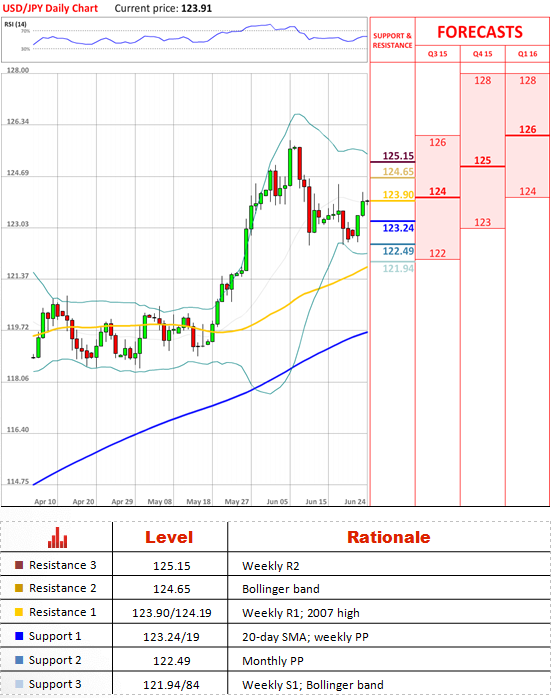Screen dimensions: 554x698
Task: Click the RSI (14) indicator label
Action: [15, 24]
